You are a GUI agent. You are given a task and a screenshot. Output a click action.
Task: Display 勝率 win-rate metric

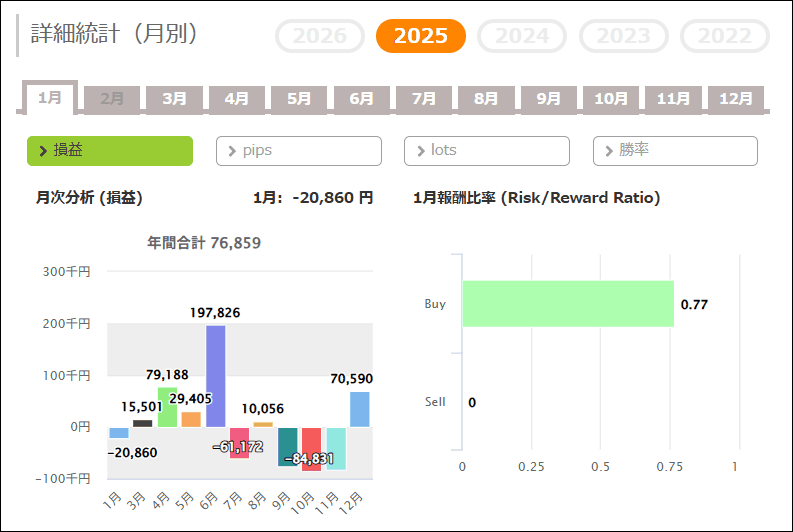(x=675, y=151)
